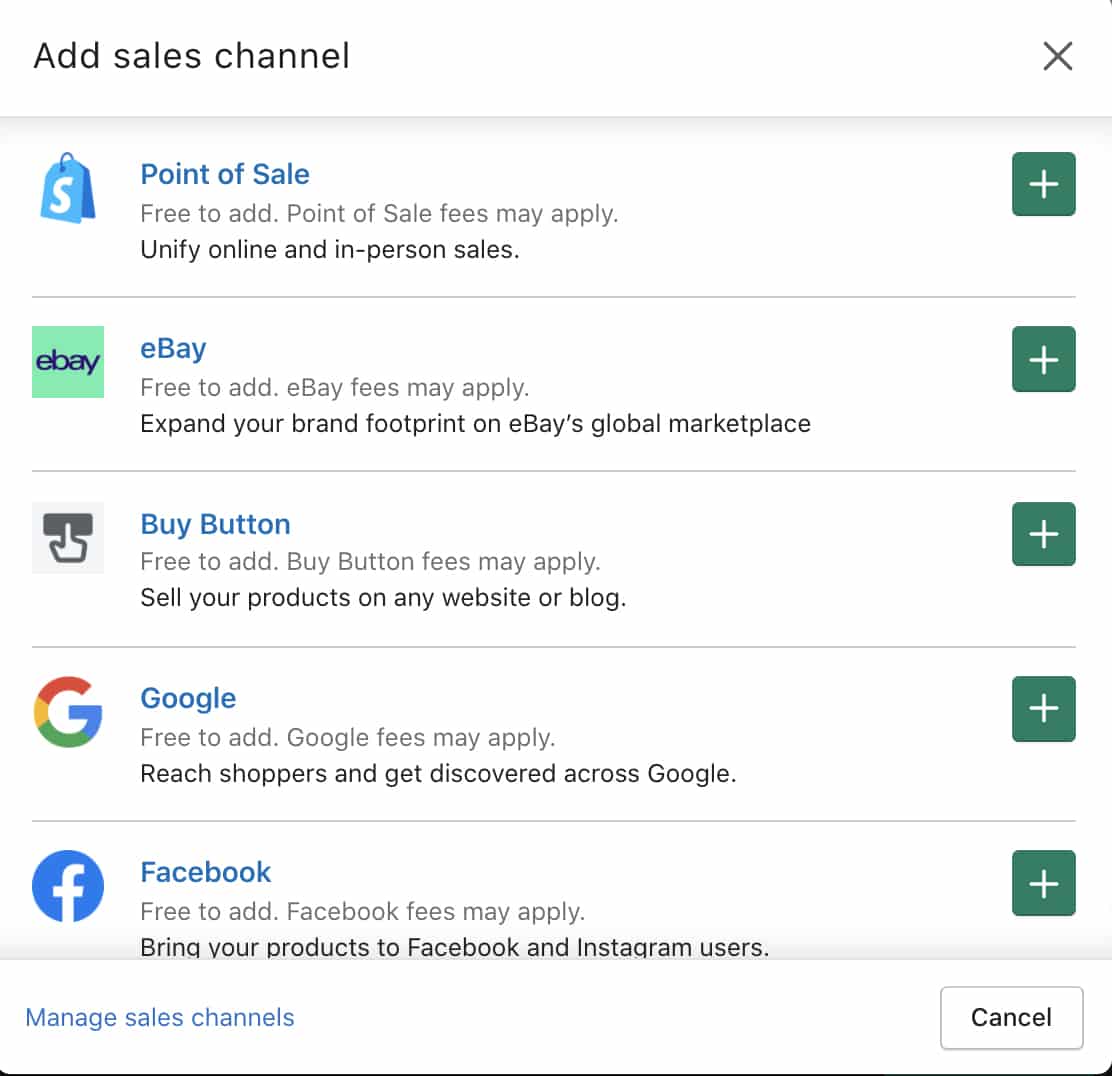Screen dimensions: 1112x1076
Task: Close the Add sales channel dialog
Action: coord(1057,56)
